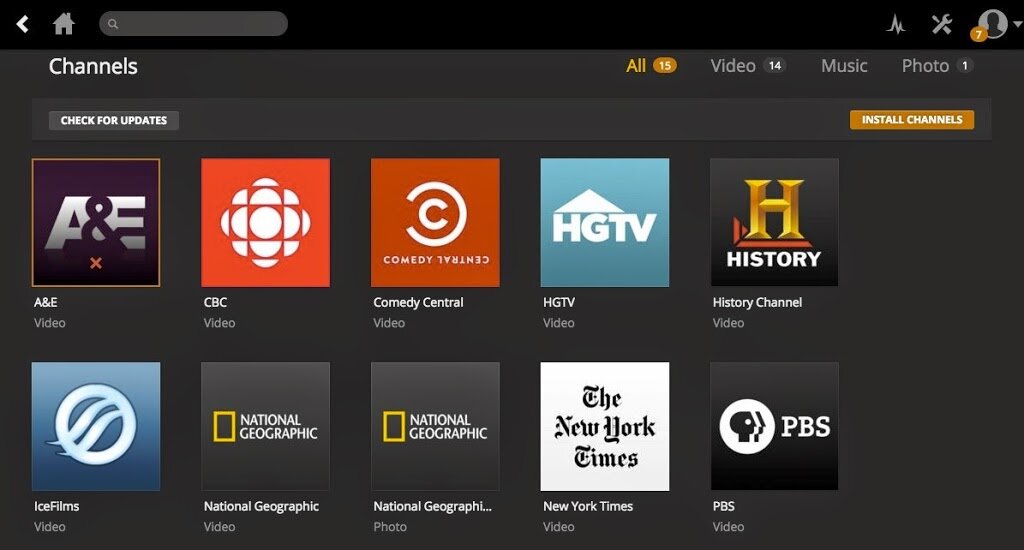Image resolution: width=1024 pixels, height=550 pixels.
Task: Click the New York Times label
Action: click(x=588, y=506)
